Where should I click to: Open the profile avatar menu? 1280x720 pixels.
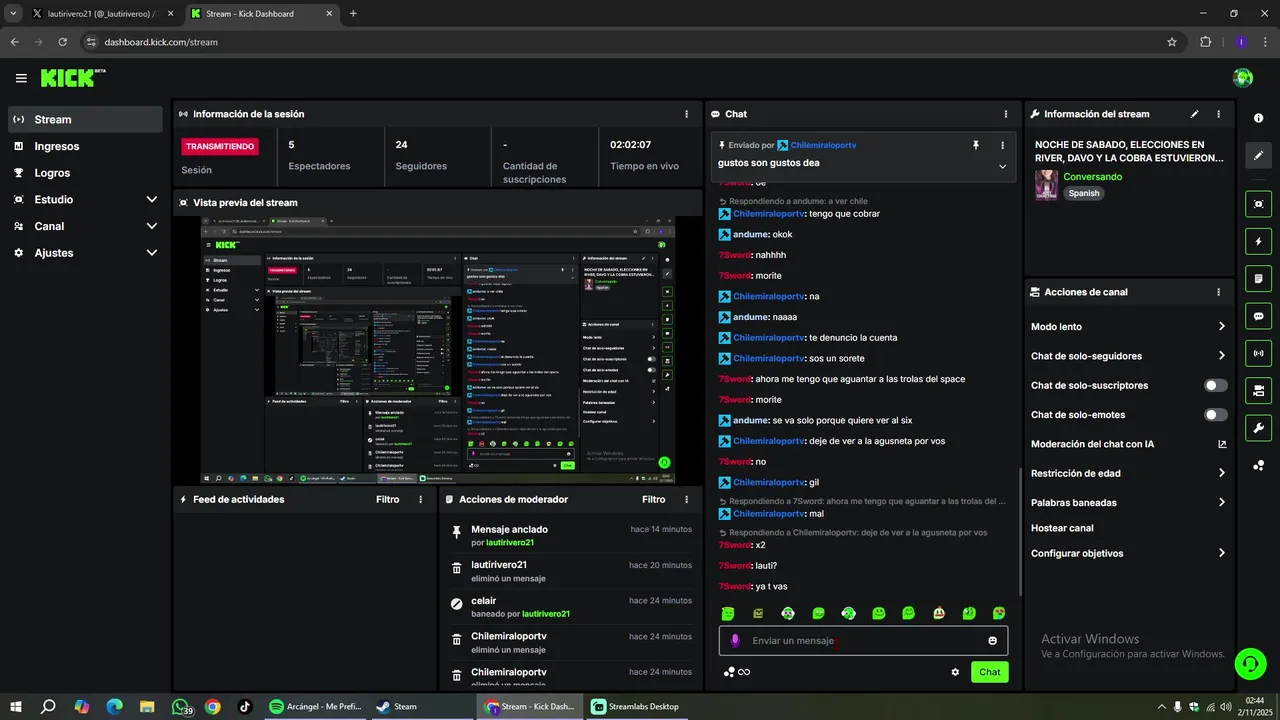(x=1243, y=78)
